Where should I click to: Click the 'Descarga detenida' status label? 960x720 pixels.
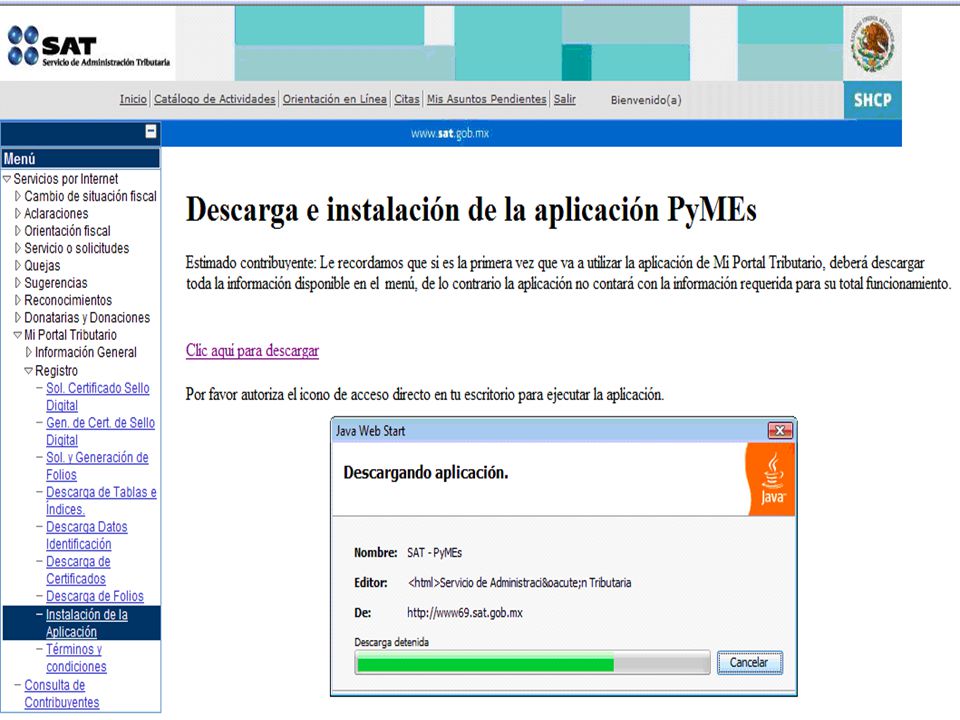click(x=391, y=642)
